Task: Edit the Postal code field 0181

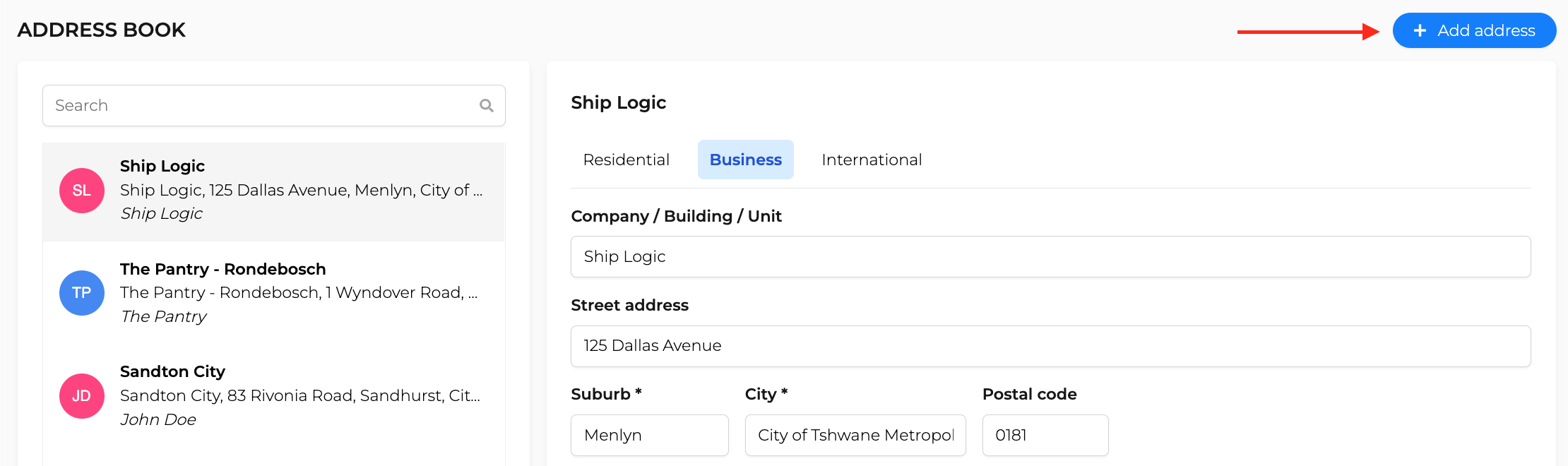Action: 1045,435
